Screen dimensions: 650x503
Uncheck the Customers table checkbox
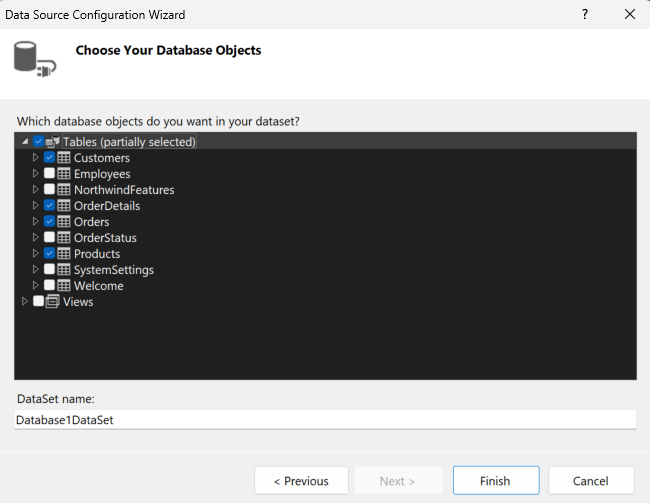coord(49,158)
